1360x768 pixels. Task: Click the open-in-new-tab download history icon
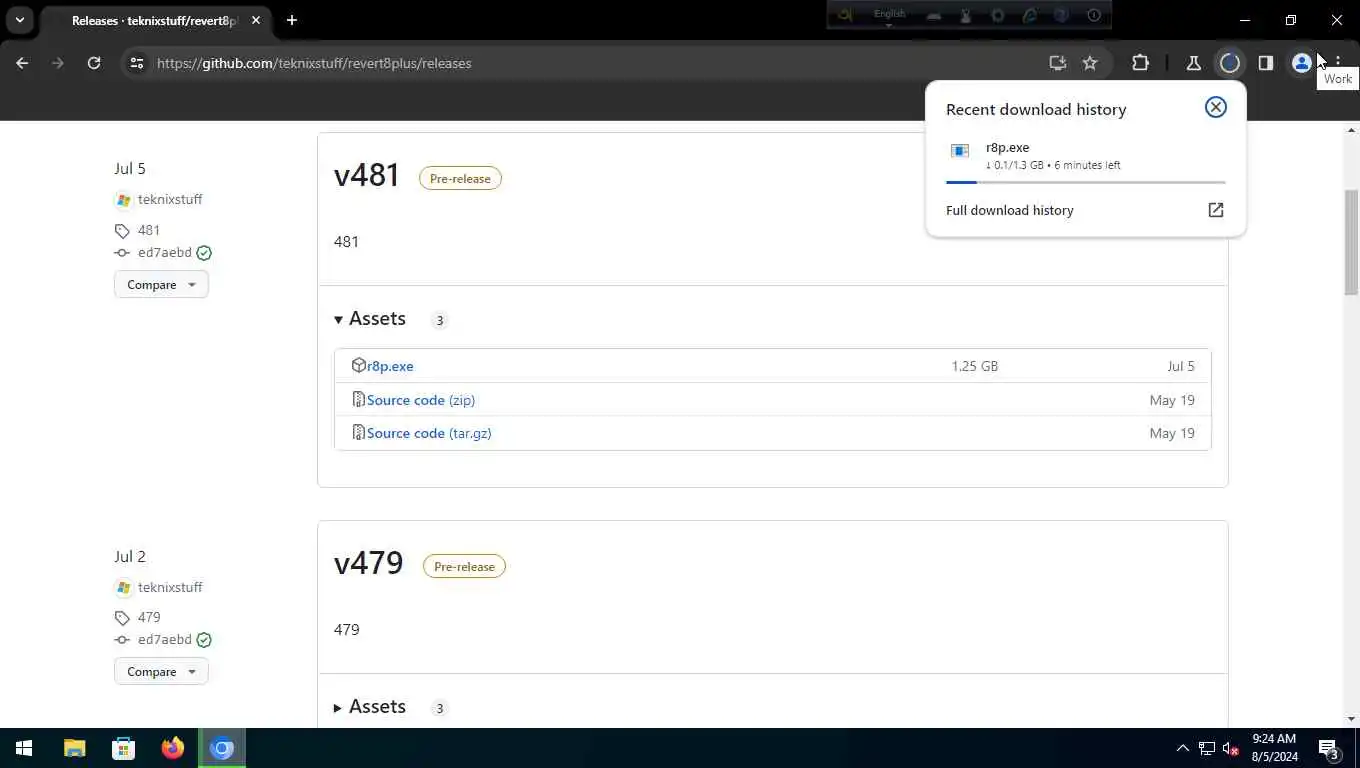[1216, 210]
